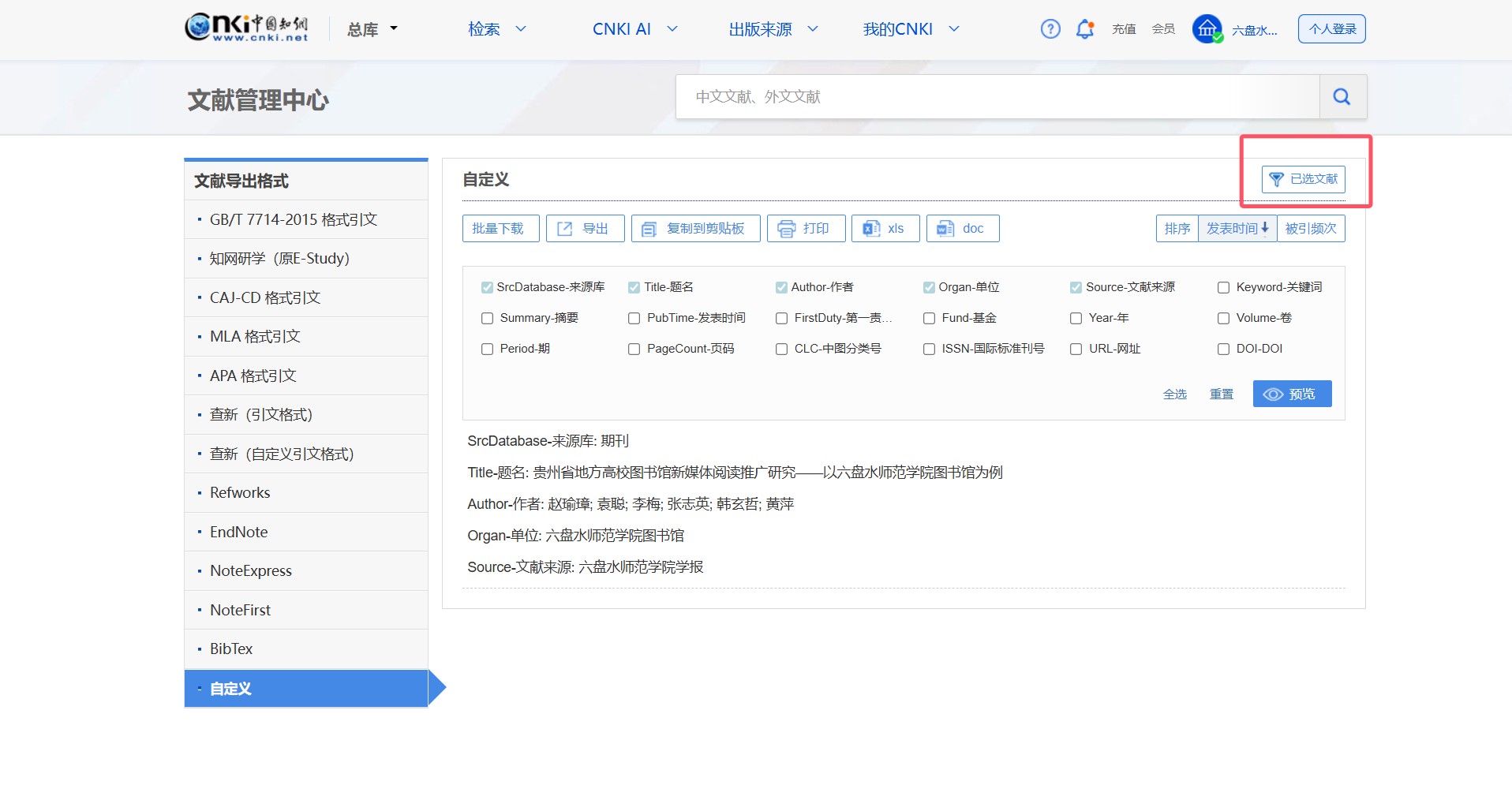This screenshot has width=1512, height=785.
Task: Copy results to clipboard
Action: [x=694, y=229]
